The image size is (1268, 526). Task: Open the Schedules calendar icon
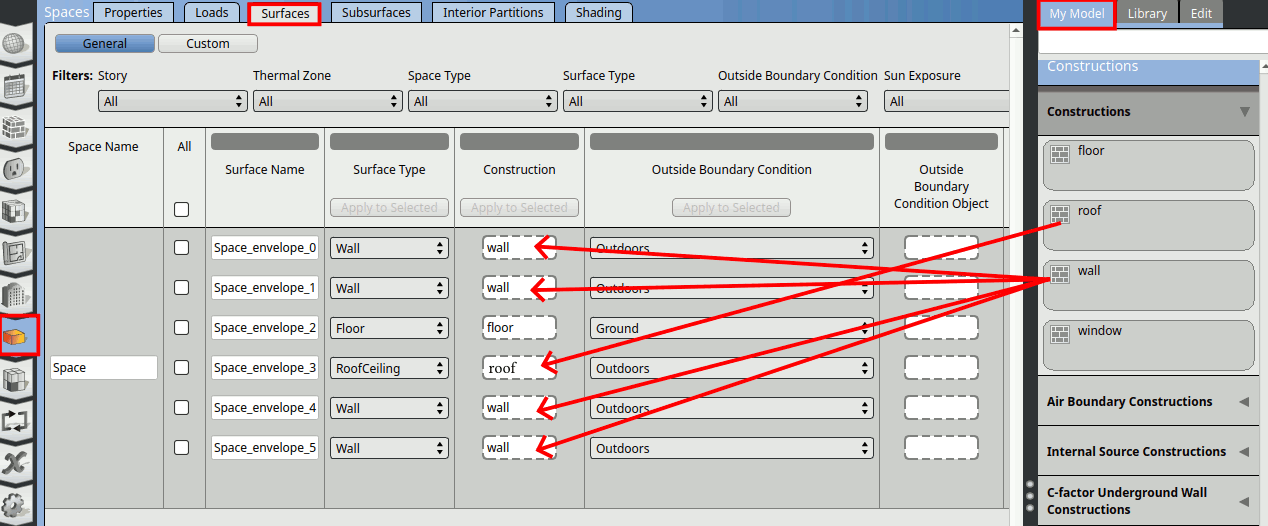point(15,86)
